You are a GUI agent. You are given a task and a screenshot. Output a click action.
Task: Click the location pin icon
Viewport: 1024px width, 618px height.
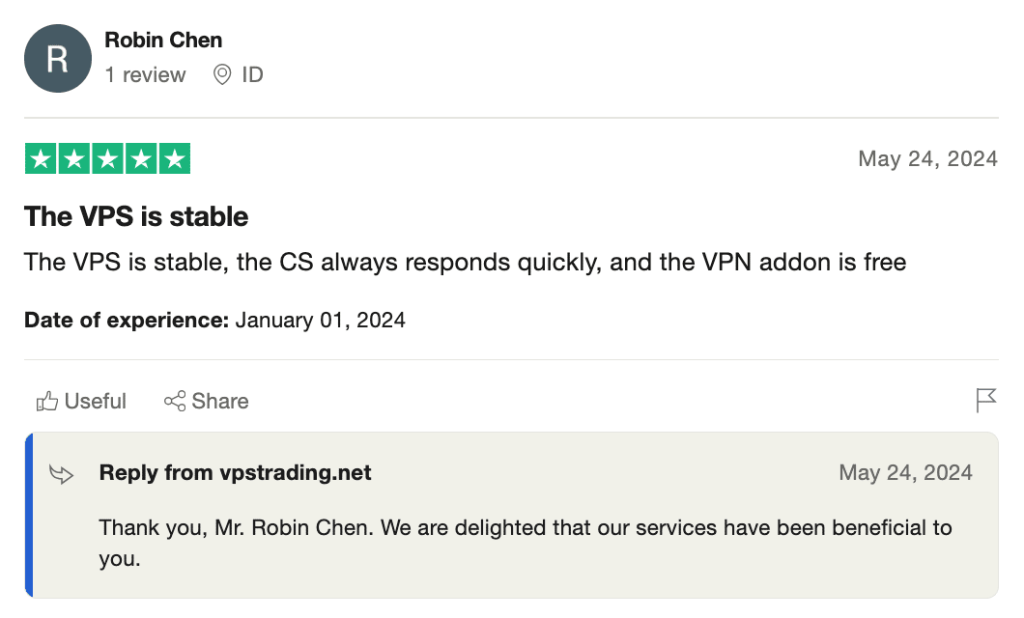point(222,74)
